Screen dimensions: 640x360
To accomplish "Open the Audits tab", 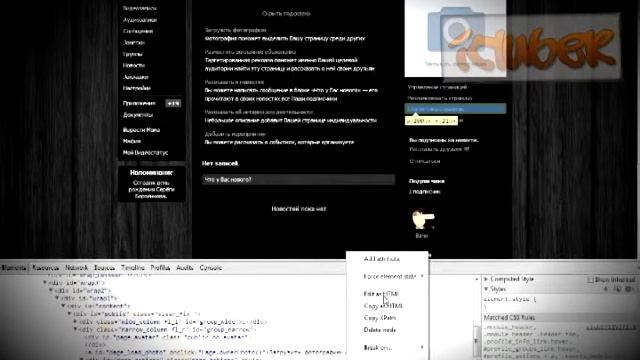I will click(x=184, y=268).
